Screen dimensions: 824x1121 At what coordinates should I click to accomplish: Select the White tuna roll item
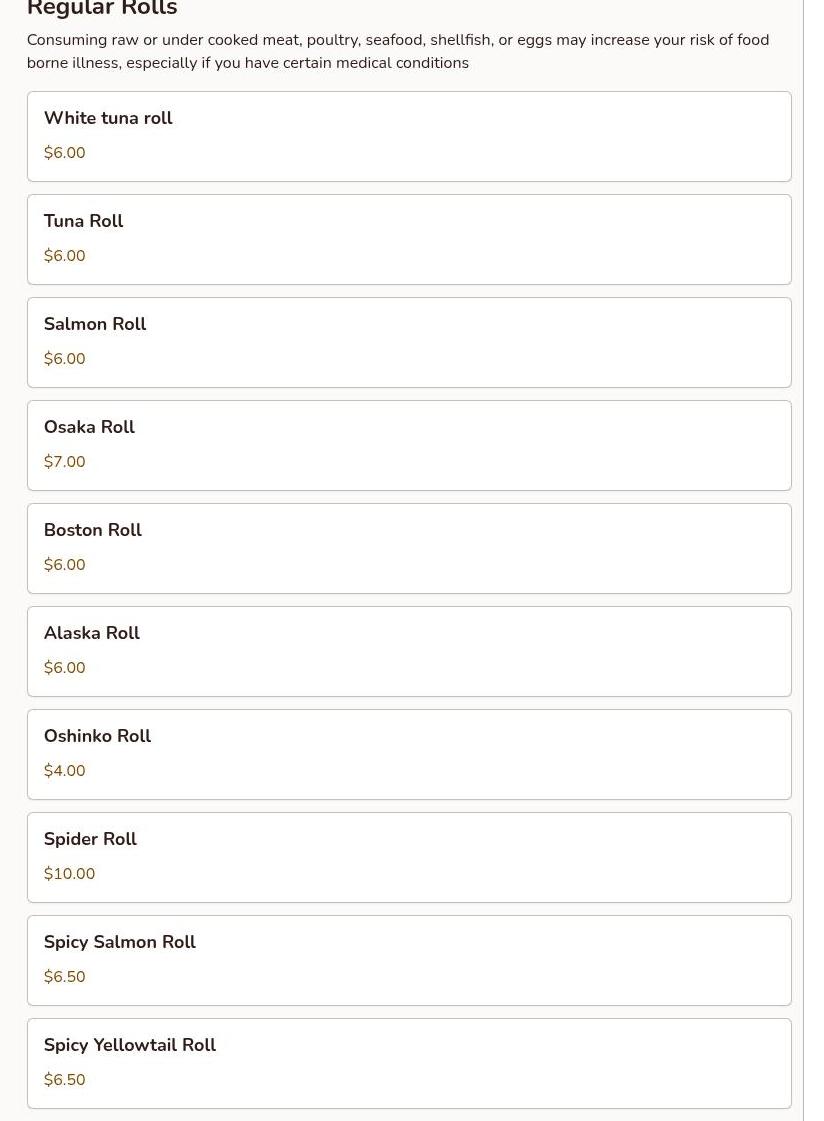409,136
